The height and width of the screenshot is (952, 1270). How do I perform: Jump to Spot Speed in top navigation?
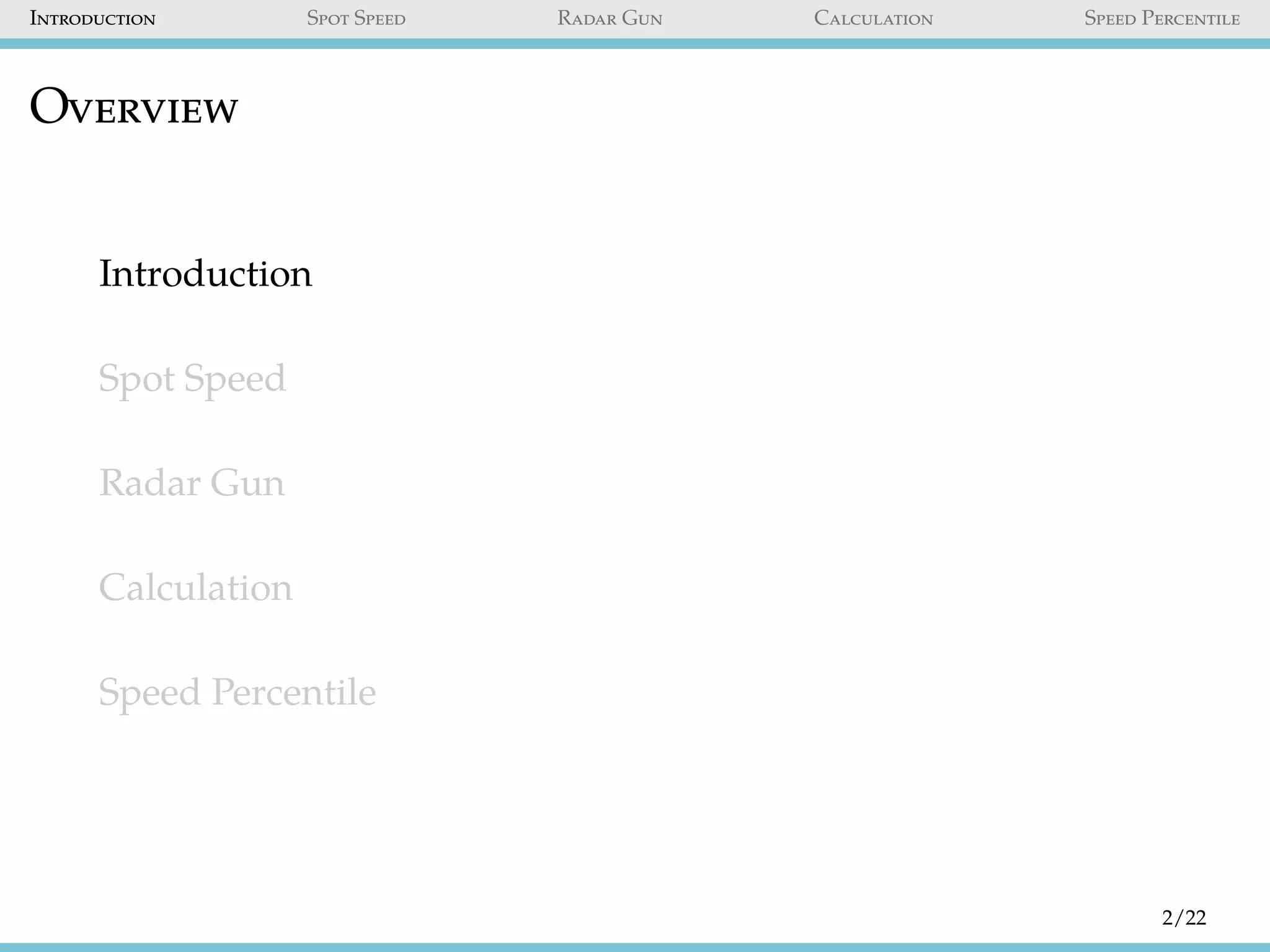click(356, 19)
